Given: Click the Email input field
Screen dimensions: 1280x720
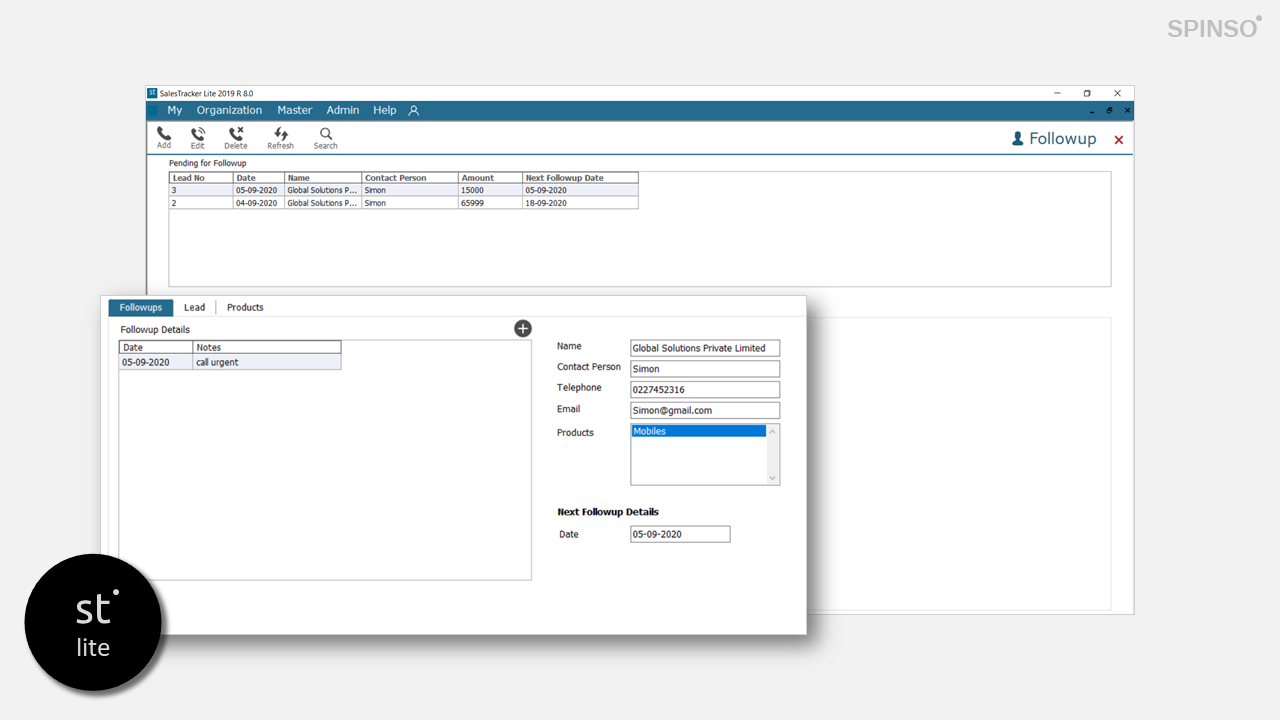Looking at the screenshot, I should (705, 411).
